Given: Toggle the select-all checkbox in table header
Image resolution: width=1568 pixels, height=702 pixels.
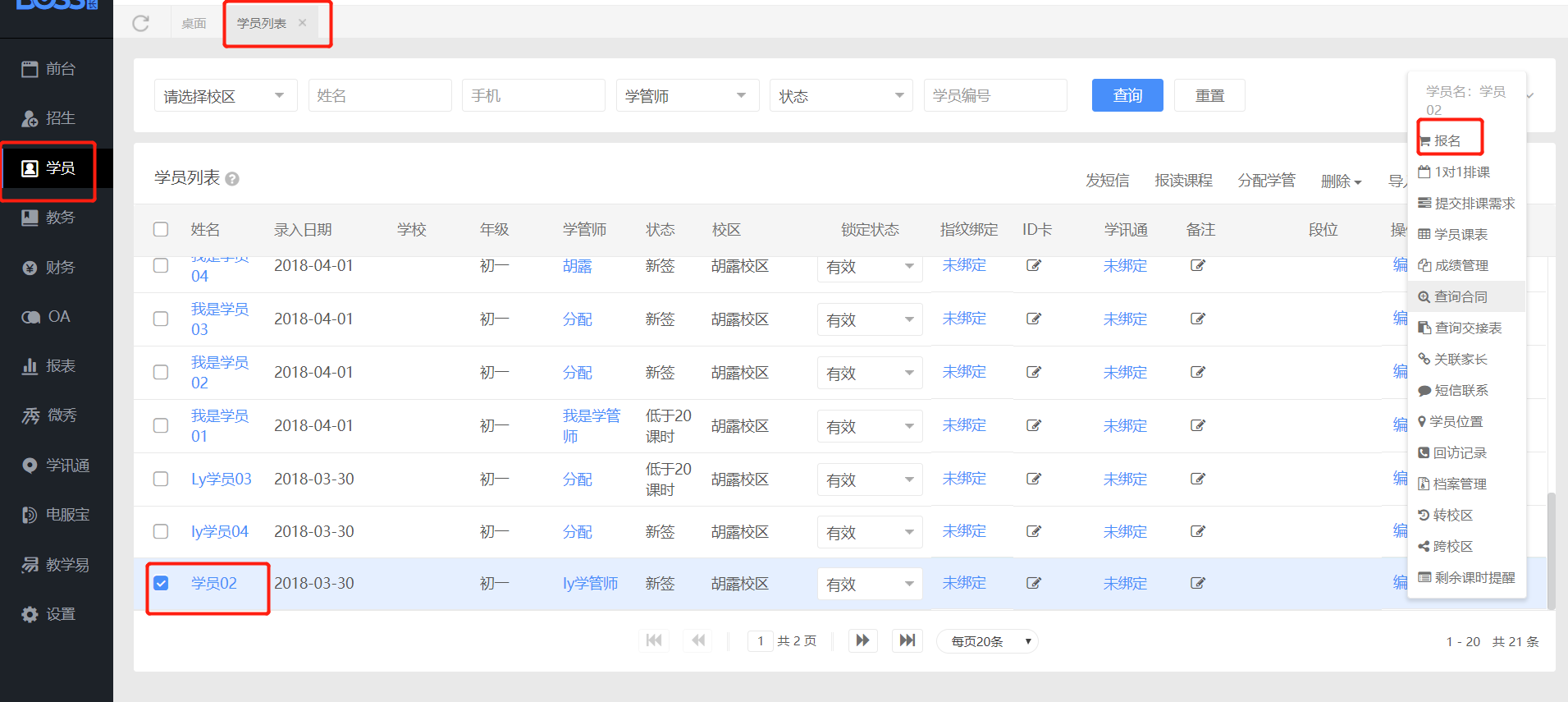Looking at the screenshot, I should pyautogui.click(x=161, y=229).
